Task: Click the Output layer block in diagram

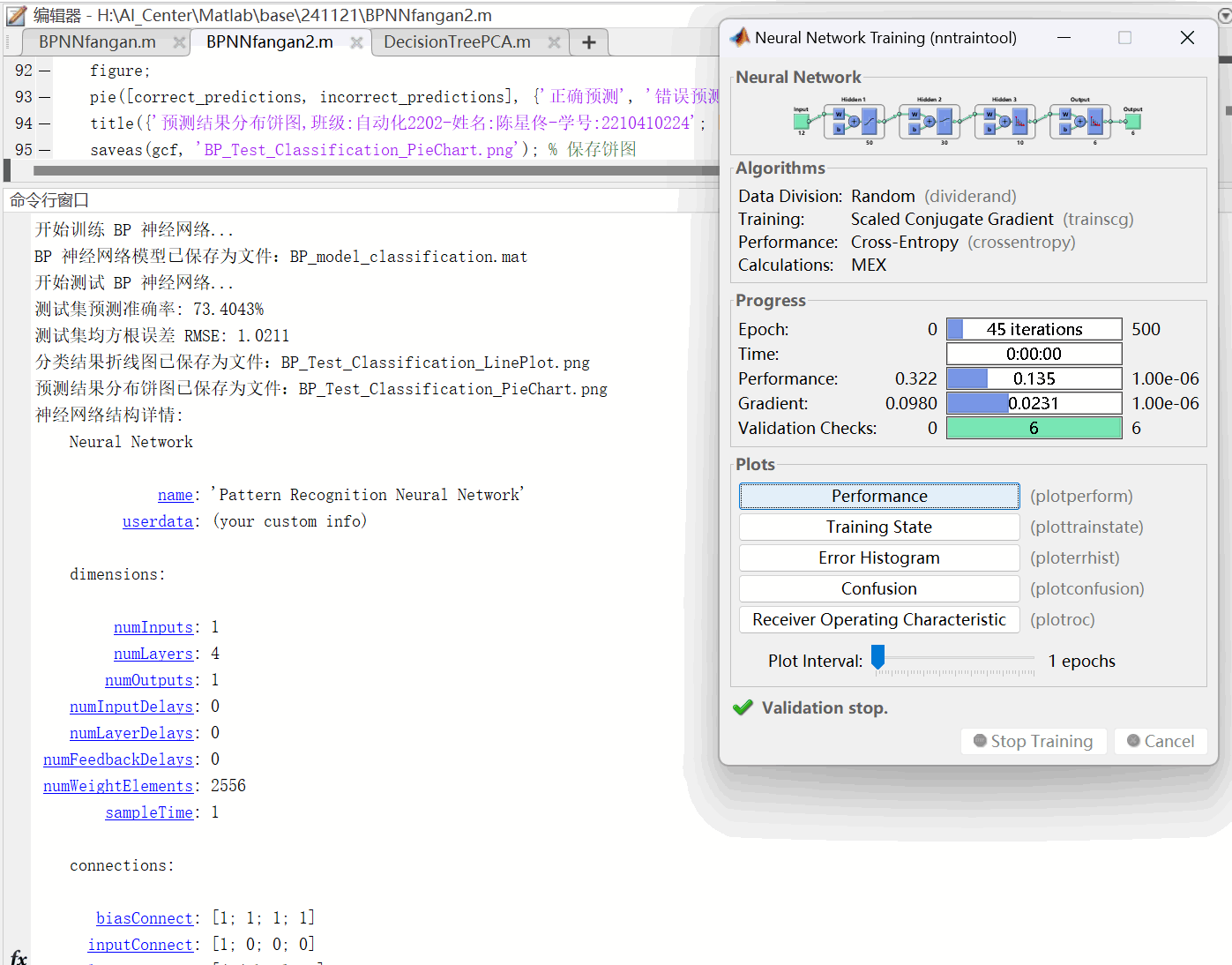Action: pyautogui.click(x=1080, y=121)
